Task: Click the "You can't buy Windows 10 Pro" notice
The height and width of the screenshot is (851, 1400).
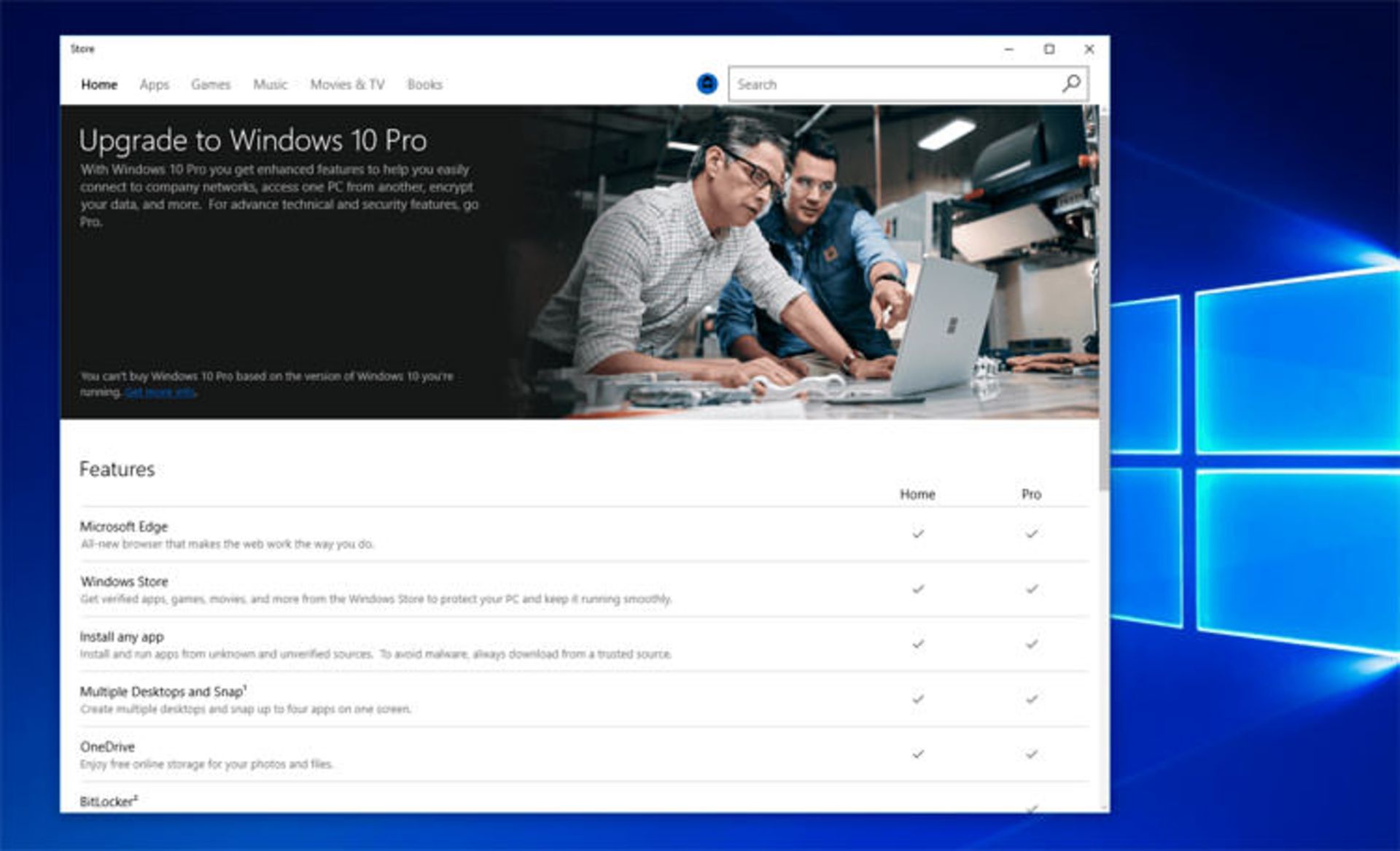Action: click(266, 384)
